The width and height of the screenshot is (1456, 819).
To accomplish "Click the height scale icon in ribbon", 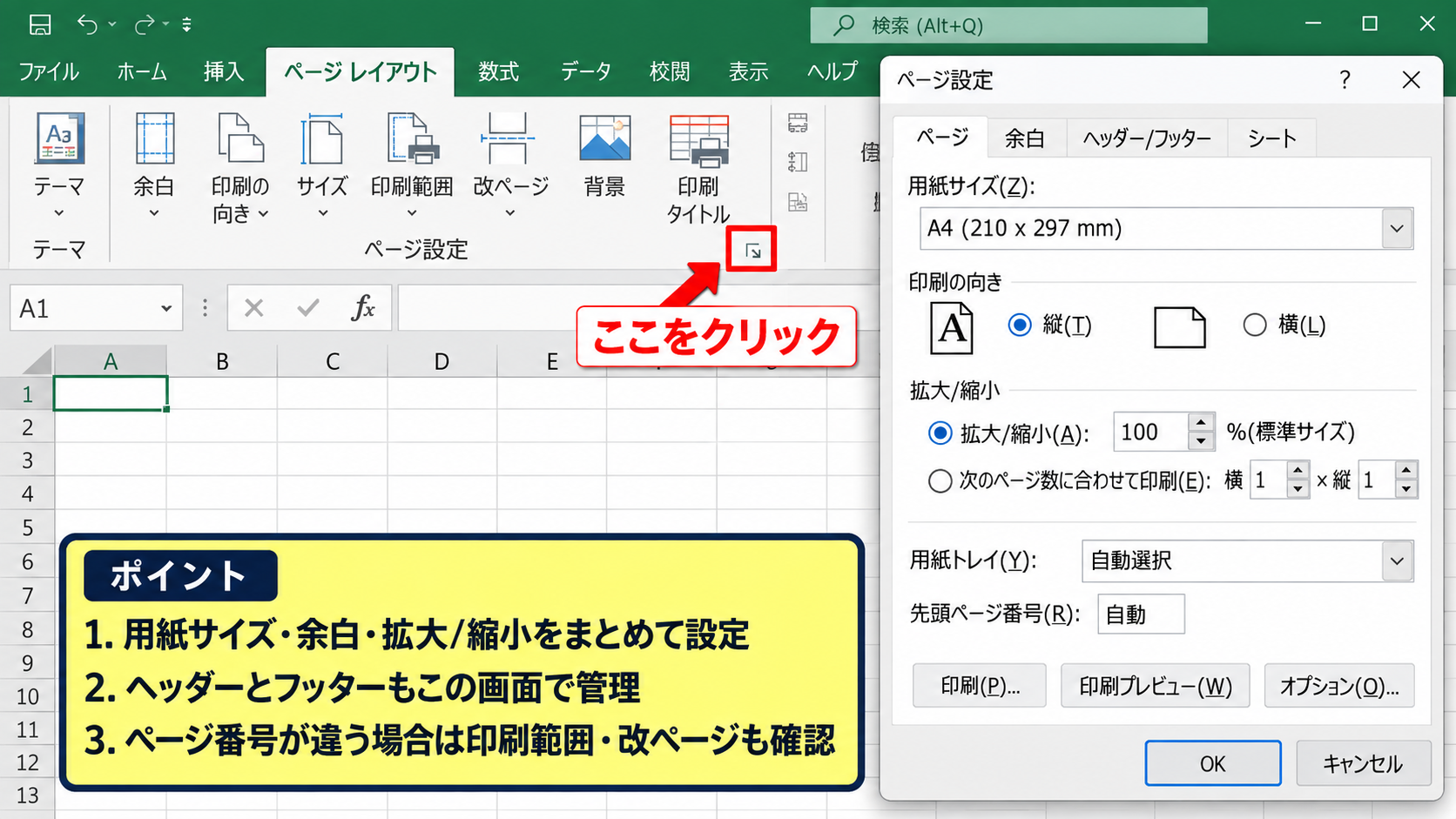I will (798, 163).
